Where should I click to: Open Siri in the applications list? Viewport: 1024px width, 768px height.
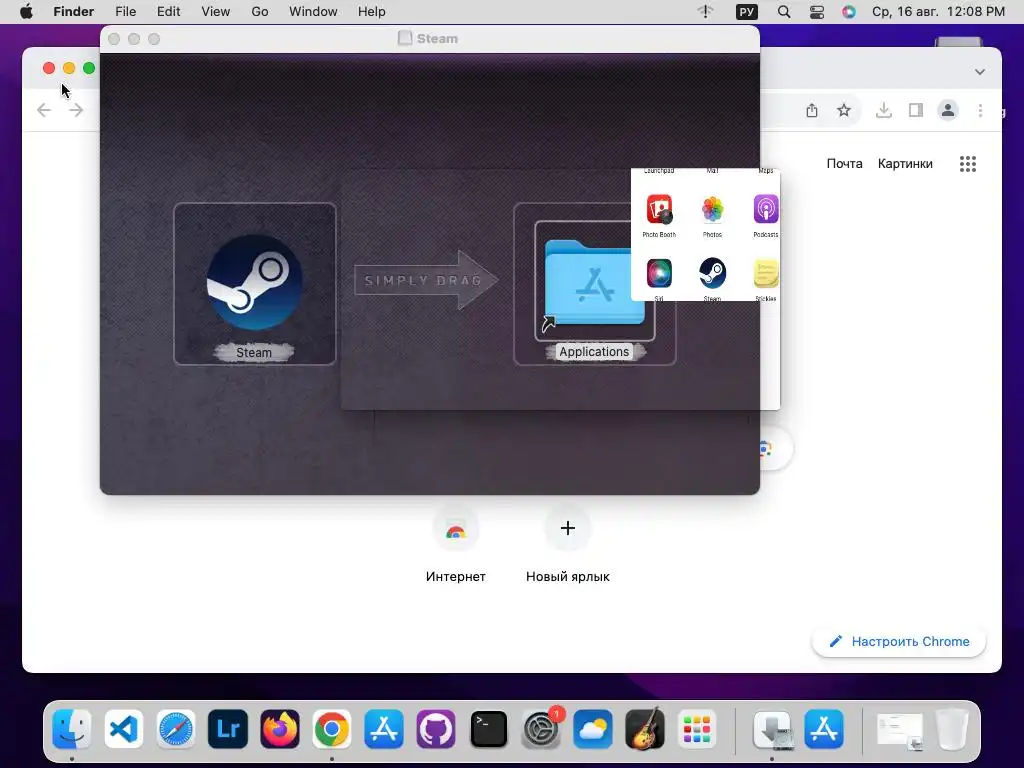pyautogui.click(x=659, y=273)
